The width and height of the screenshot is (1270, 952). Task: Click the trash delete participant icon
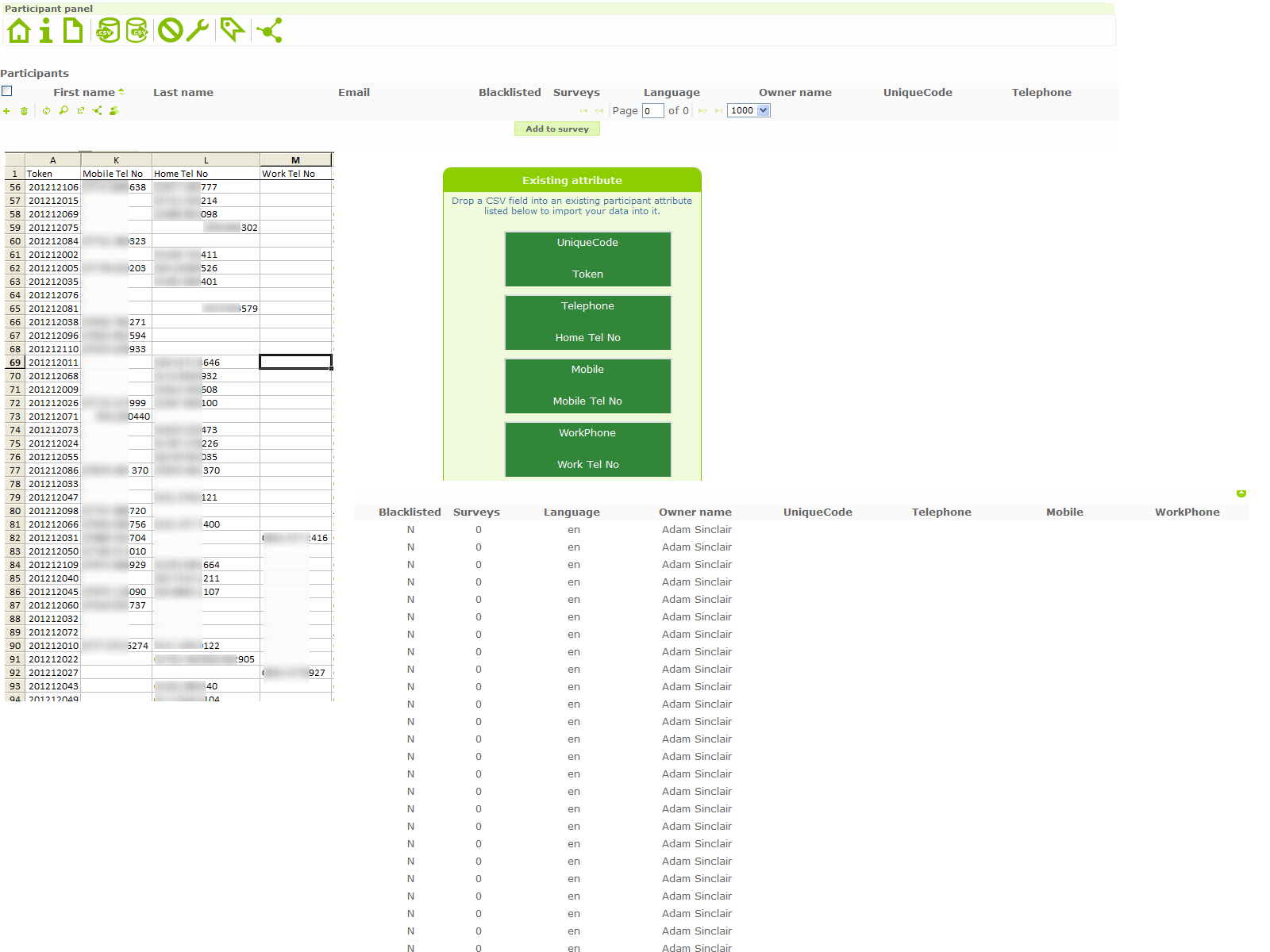(24, 111)
